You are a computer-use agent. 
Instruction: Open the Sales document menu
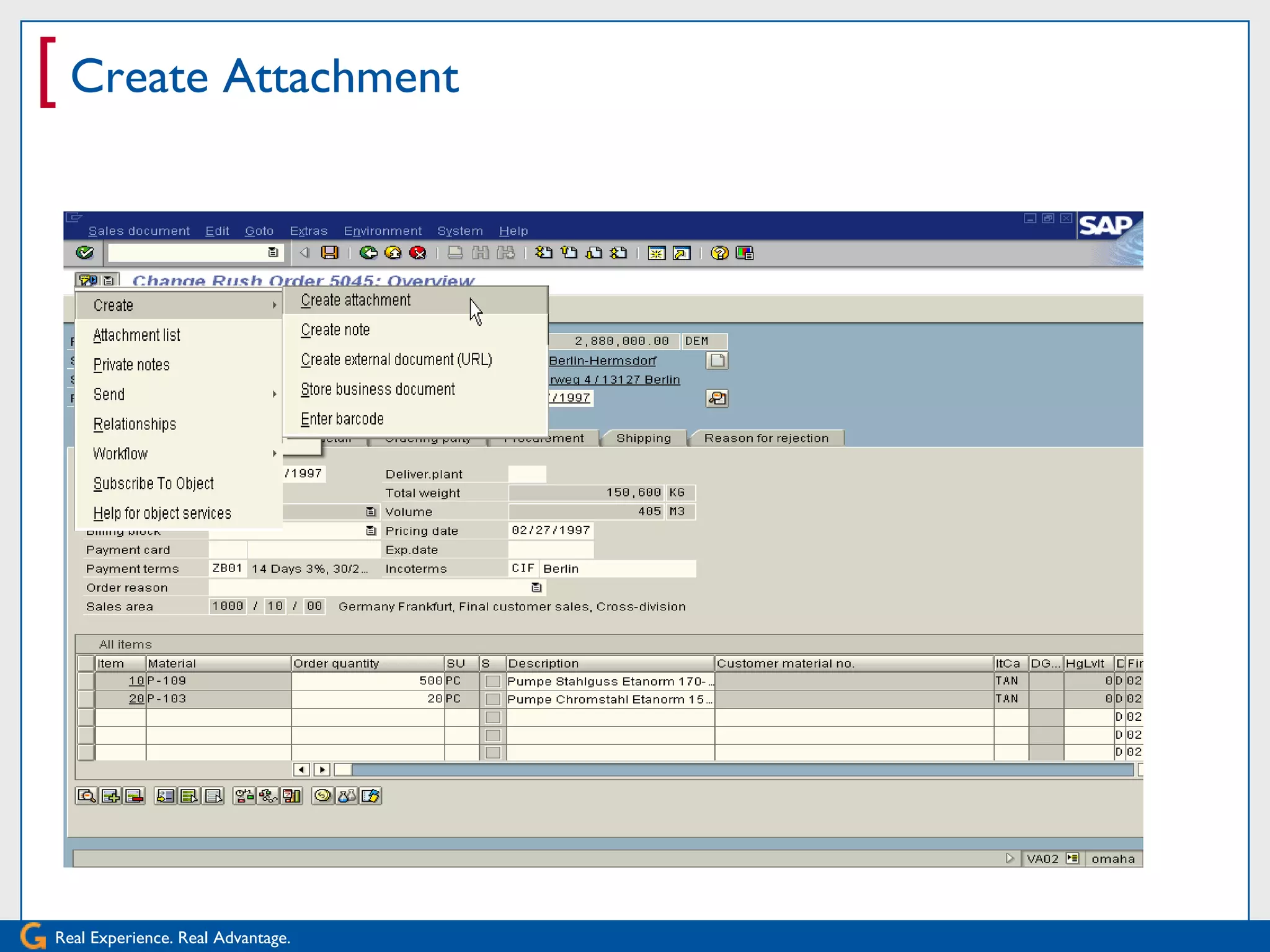tap(139, 231)
